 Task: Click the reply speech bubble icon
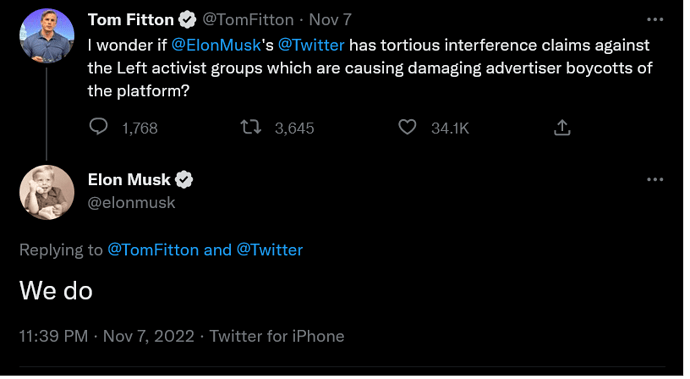coord(99,127)
